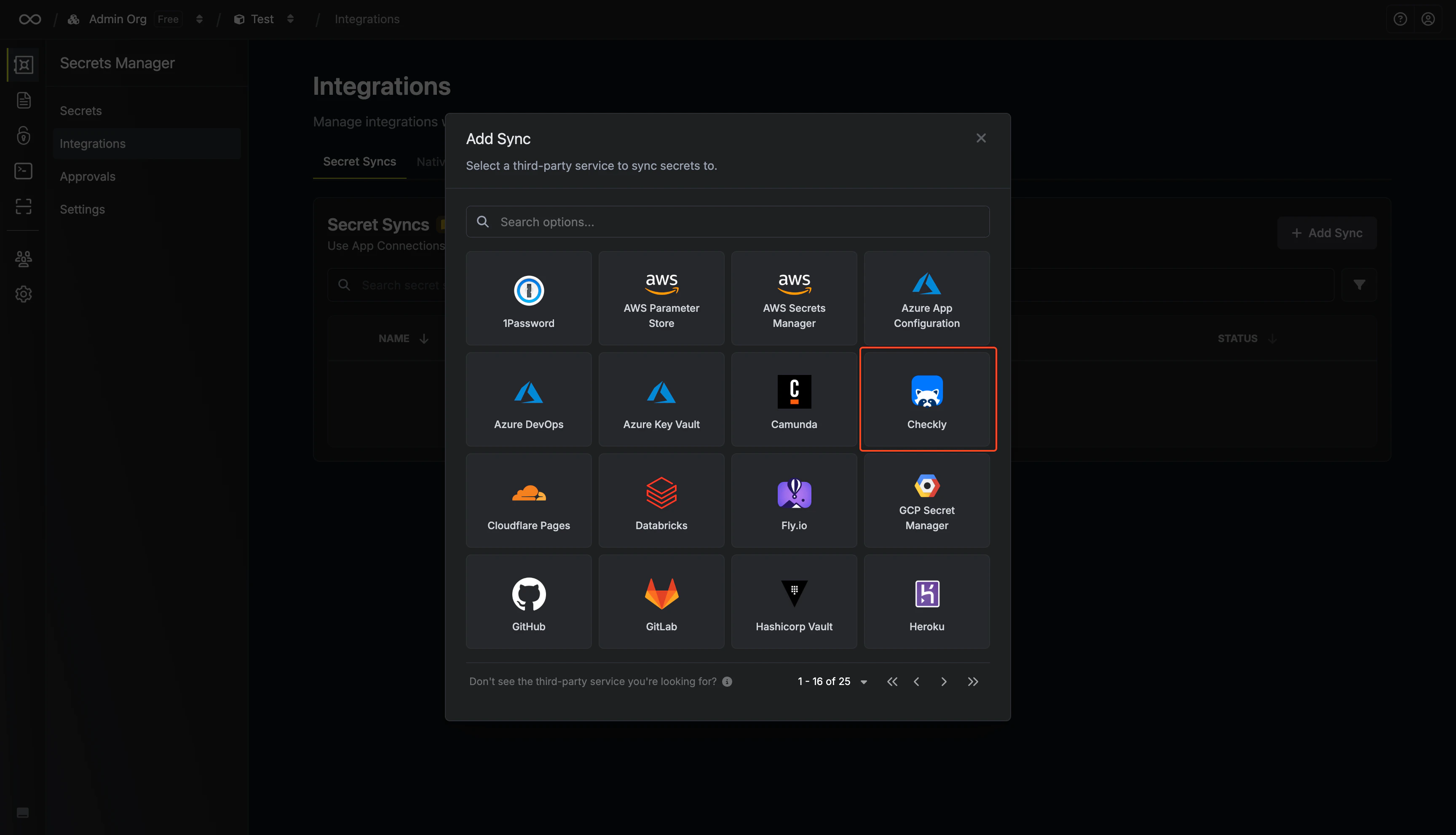Open the info tooltip about missing services
The image size is (1456, 835).
coord(727,681)
